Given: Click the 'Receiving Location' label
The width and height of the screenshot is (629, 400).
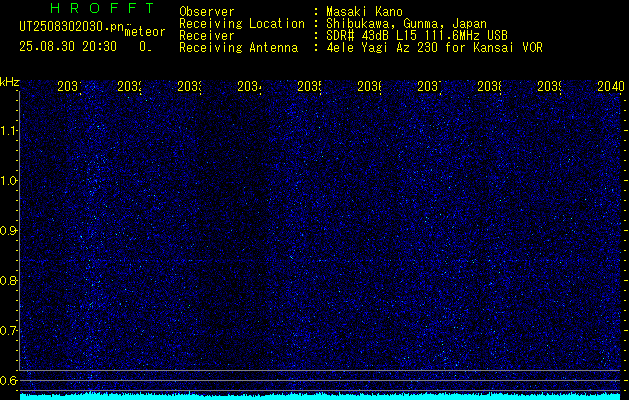Looking at the screenshot, I should pos(242,24).
